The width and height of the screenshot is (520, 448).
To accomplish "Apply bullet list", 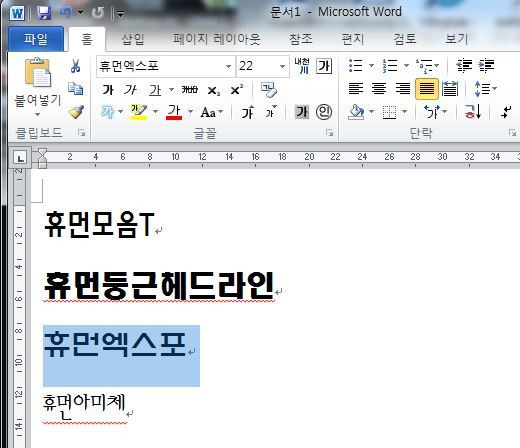I will 356,65.
